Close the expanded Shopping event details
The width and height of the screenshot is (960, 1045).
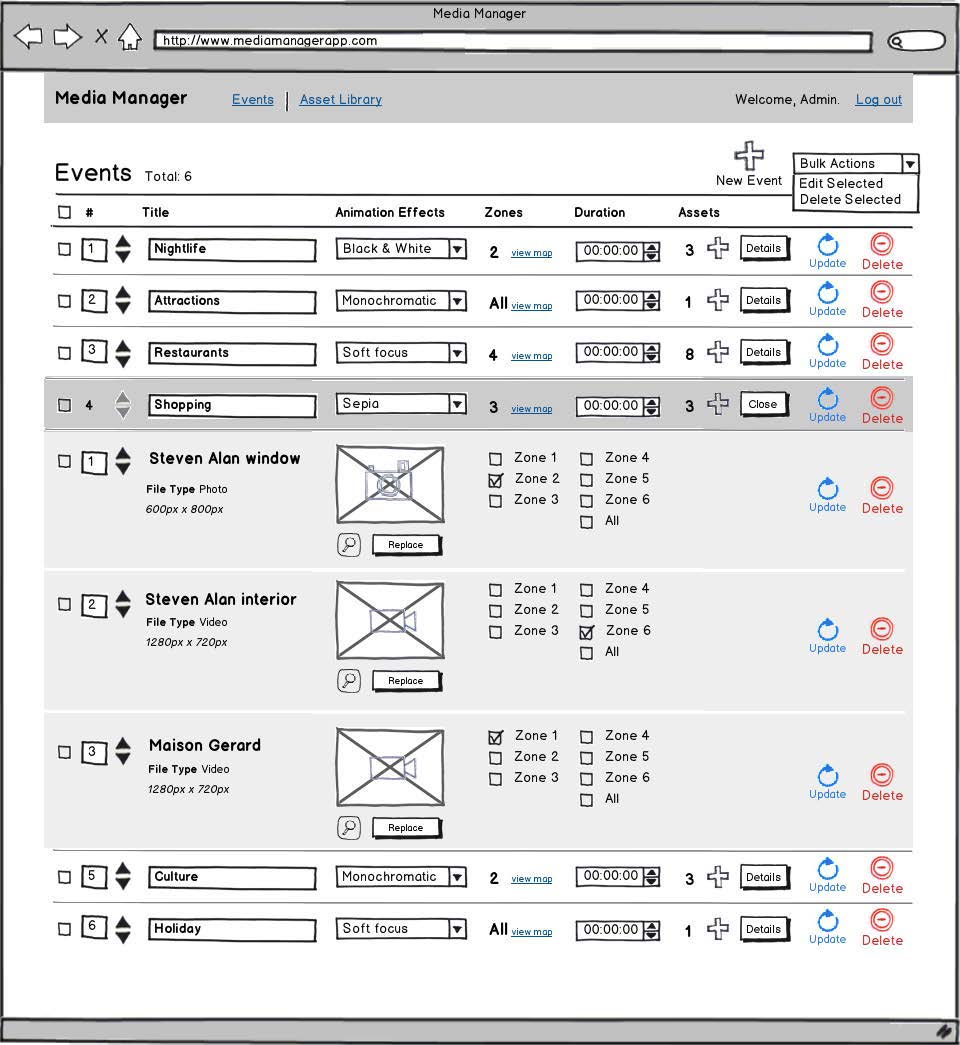click(765, 405)
